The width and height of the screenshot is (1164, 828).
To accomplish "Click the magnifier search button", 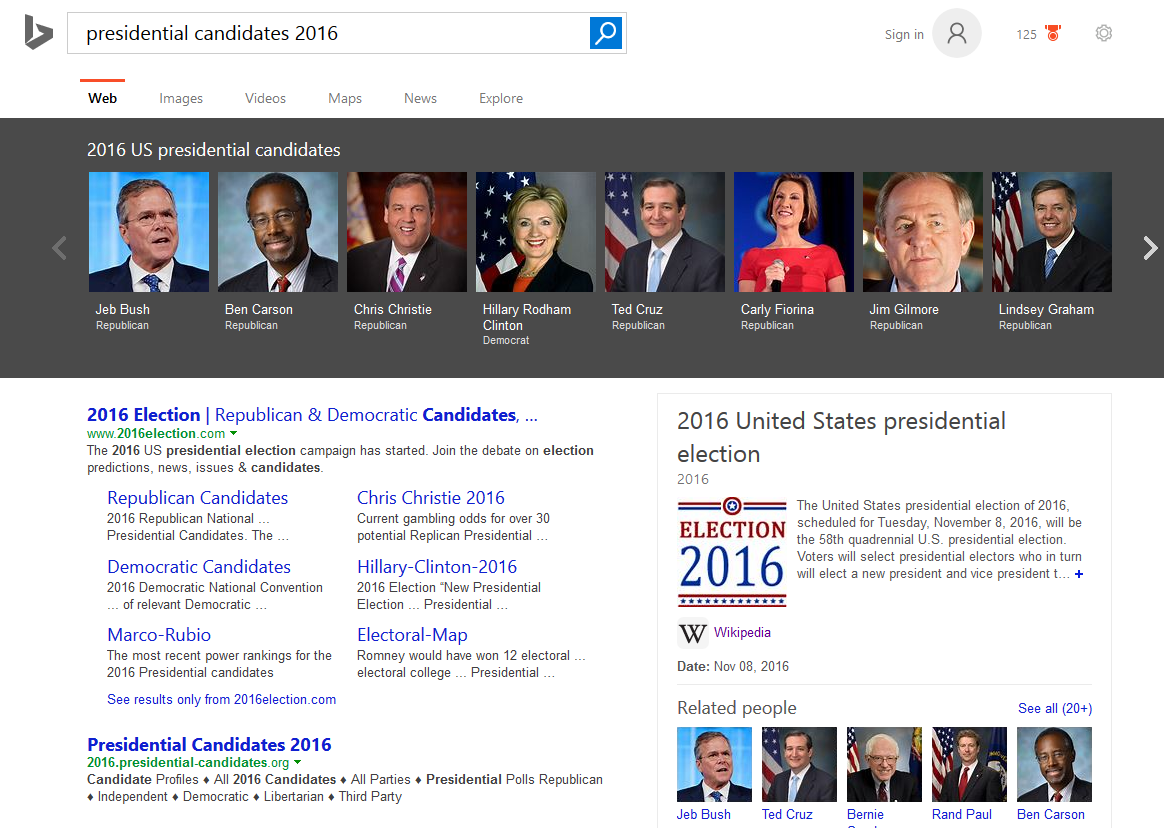I will 606,33.
